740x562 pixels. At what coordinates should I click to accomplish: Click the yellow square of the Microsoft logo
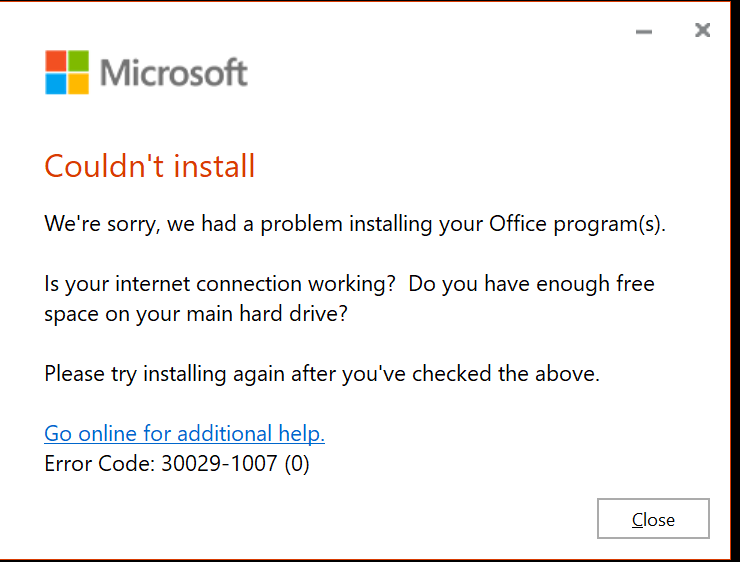(x=77, y=83)
